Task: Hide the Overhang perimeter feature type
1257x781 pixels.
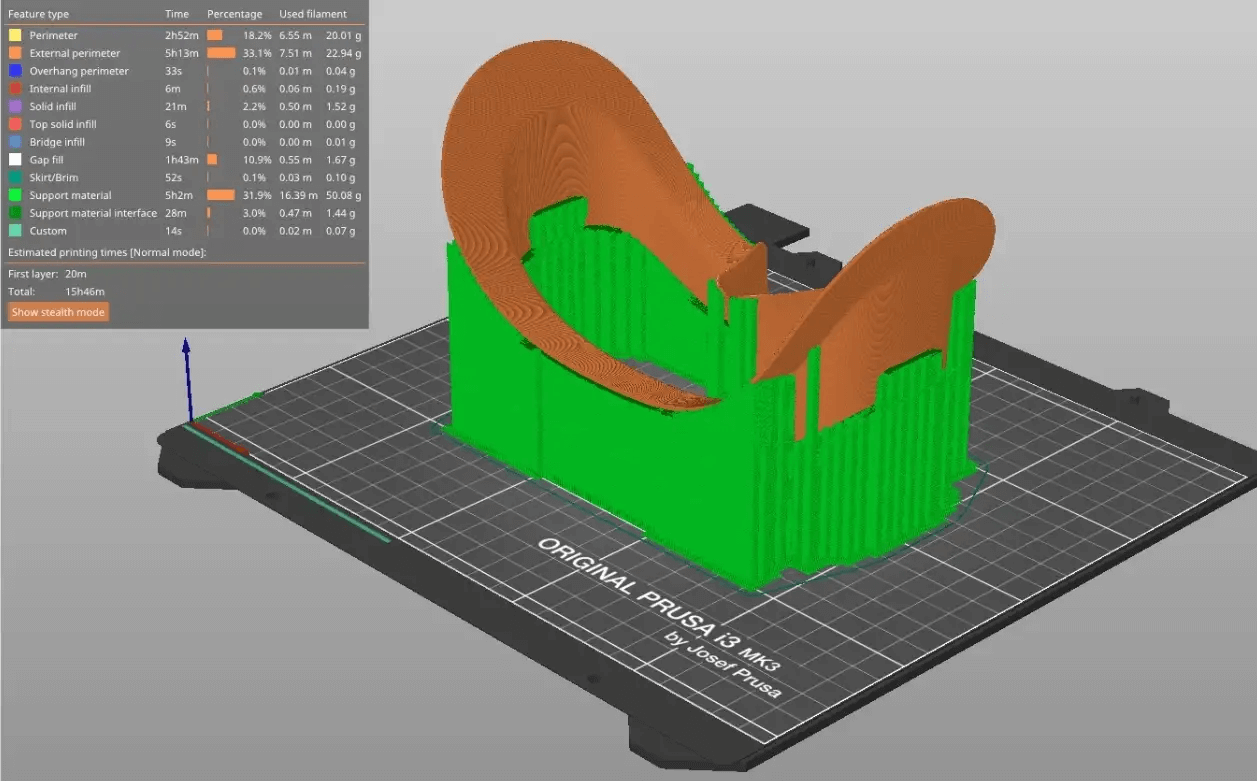Action: pyautogui.click(x=78, y=71)
